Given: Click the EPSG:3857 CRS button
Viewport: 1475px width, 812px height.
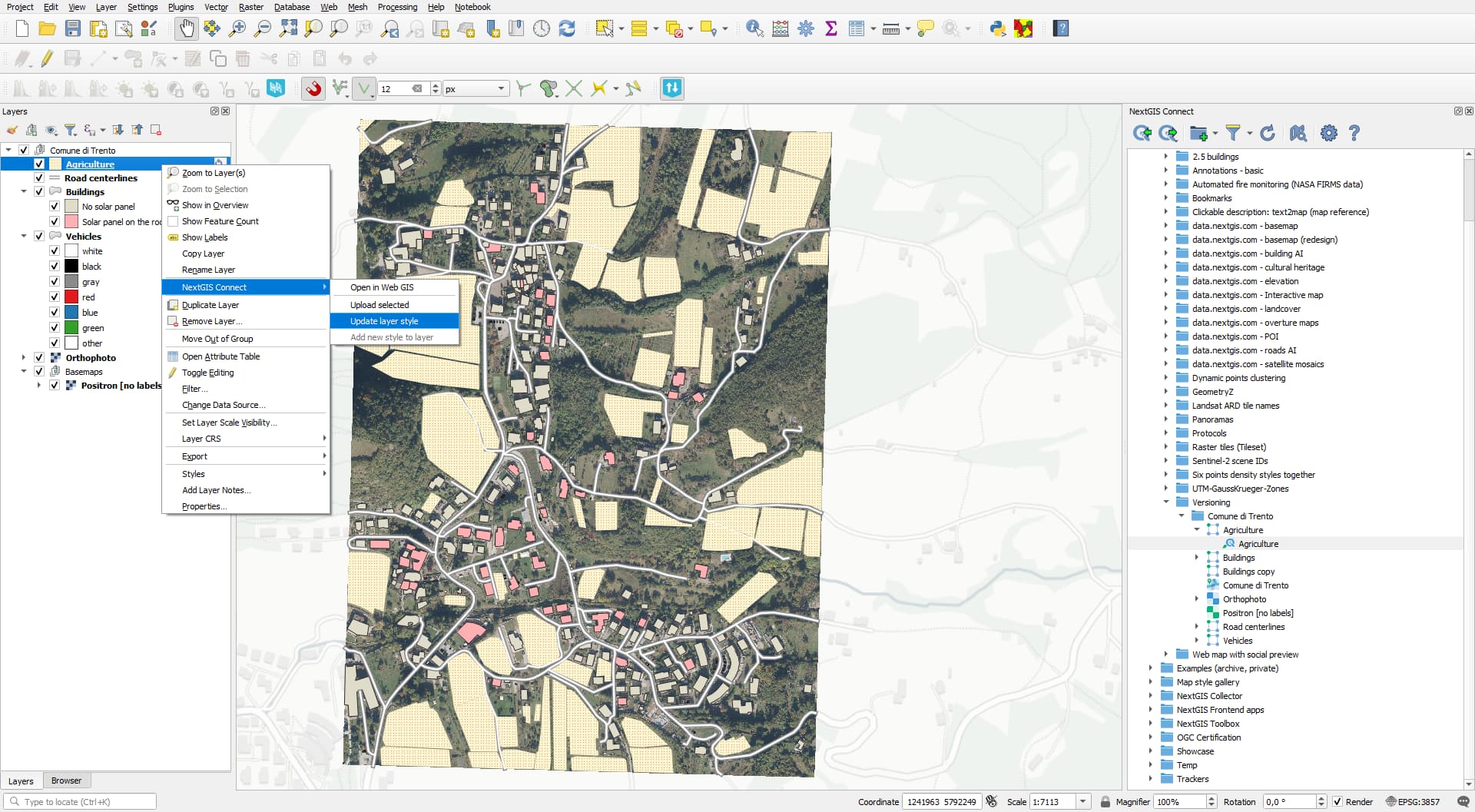Looking at the screenshot, I should pos(1412,802).
